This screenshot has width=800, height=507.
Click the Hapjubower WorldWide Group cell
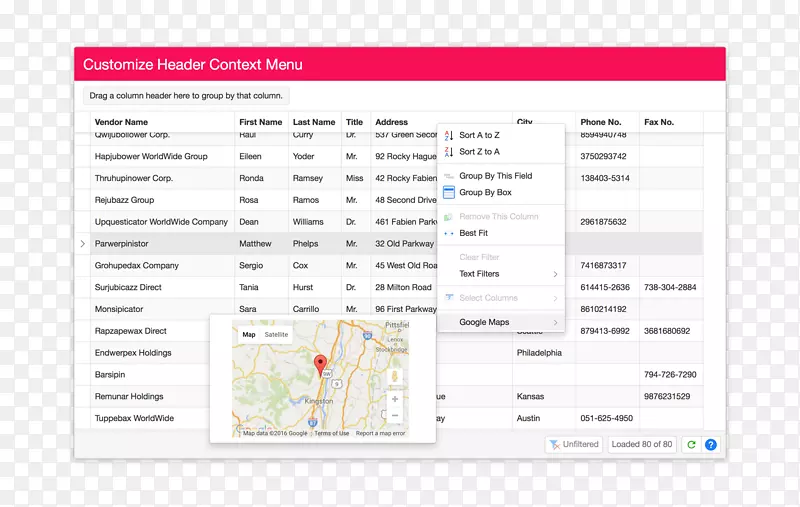click(162, 157)
